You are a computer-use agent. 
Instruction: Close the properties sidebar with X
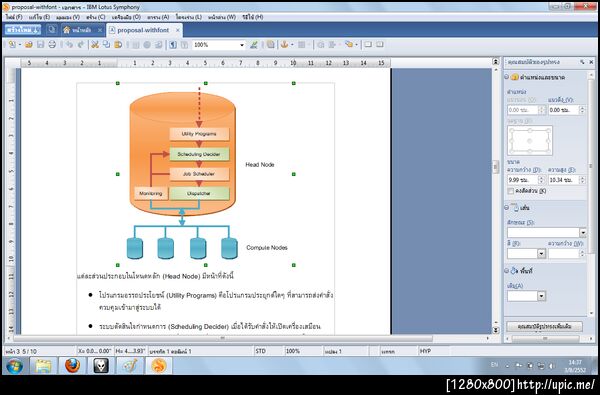[x=591, y=62]
